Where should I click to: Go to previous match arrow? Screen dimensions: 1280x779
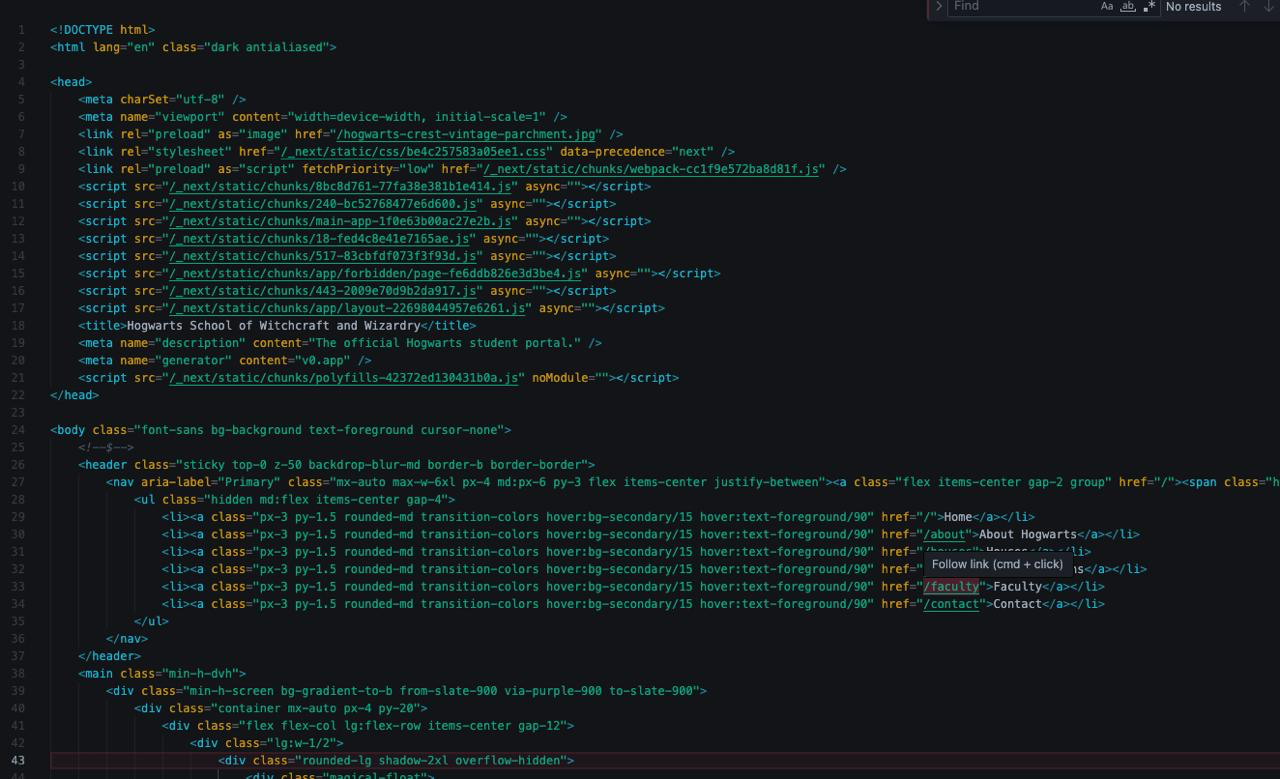pyautogui.click(x=1245, y=7)
